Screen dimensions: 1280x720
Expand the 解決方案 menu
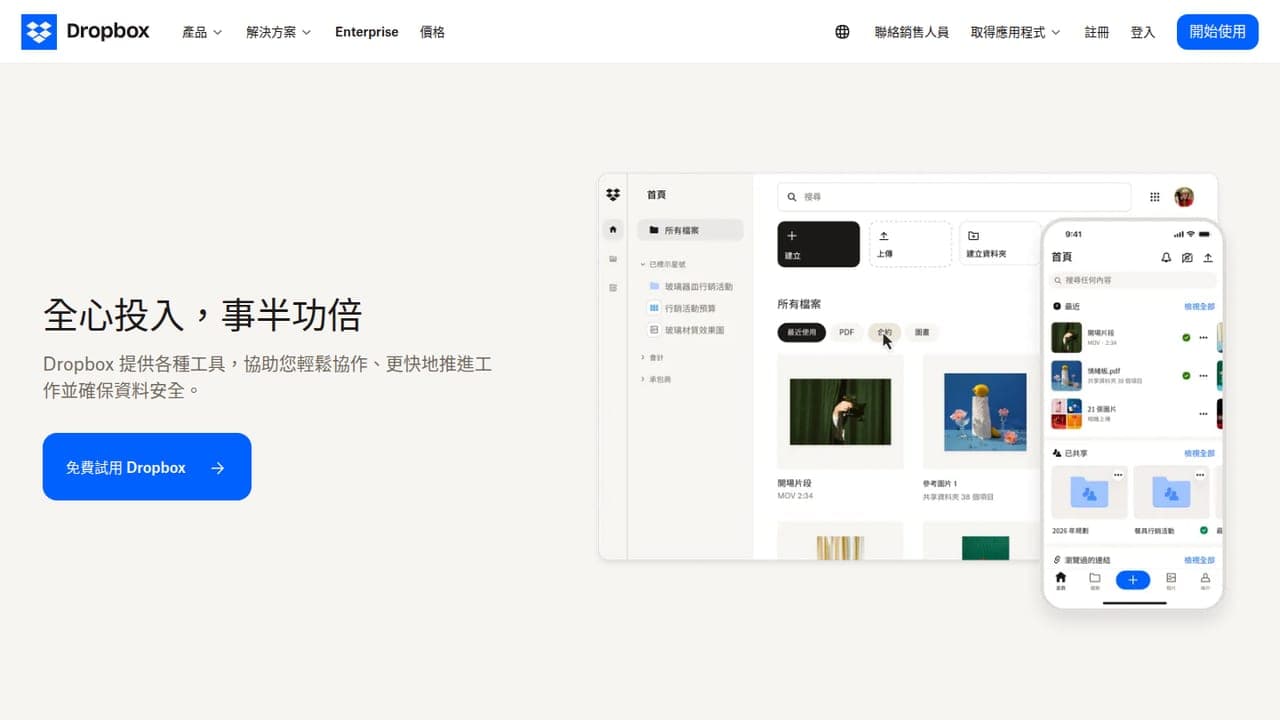(x=279, y=32)
